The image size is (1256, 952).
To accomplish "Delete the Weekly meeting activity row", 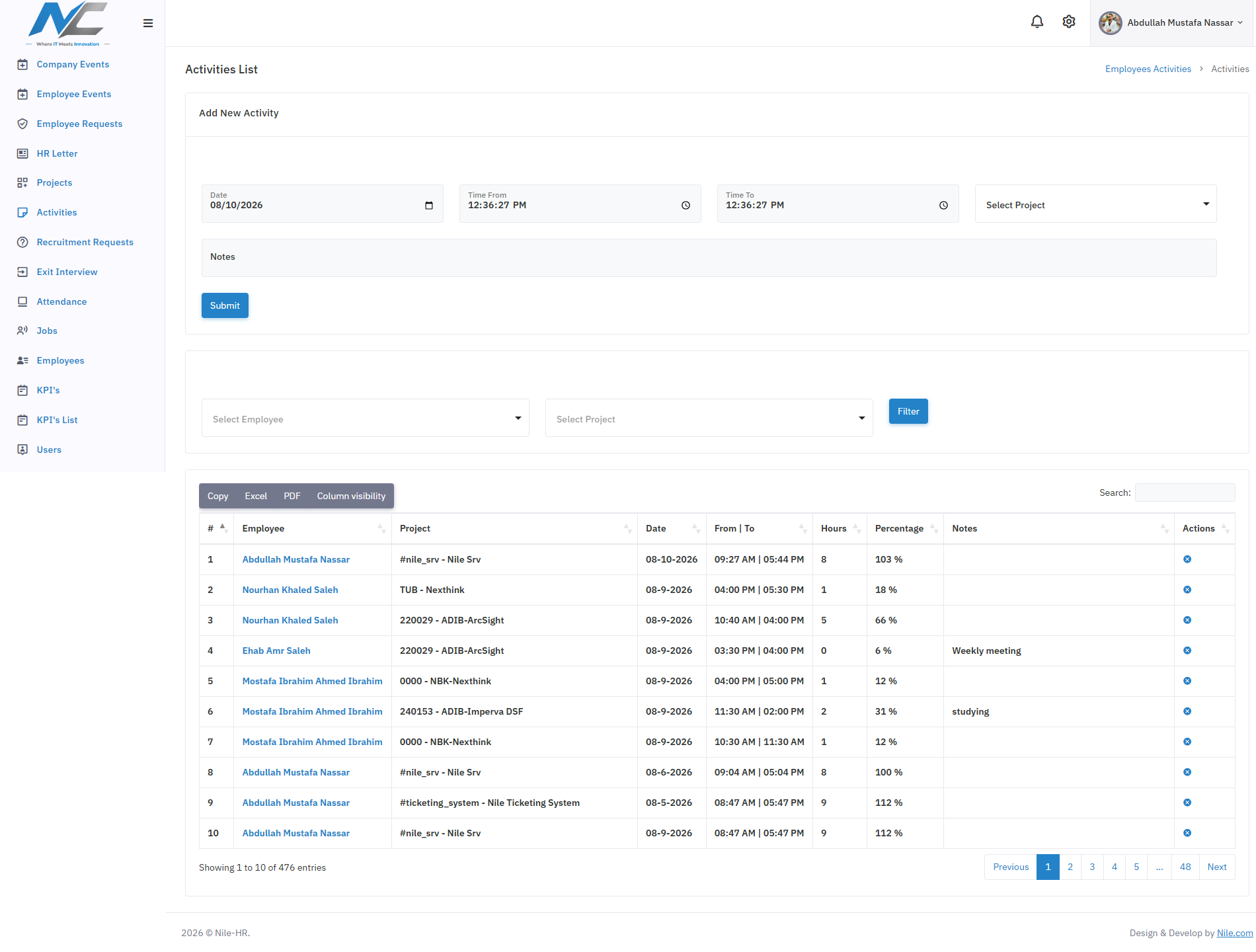I will [1187, 651].
